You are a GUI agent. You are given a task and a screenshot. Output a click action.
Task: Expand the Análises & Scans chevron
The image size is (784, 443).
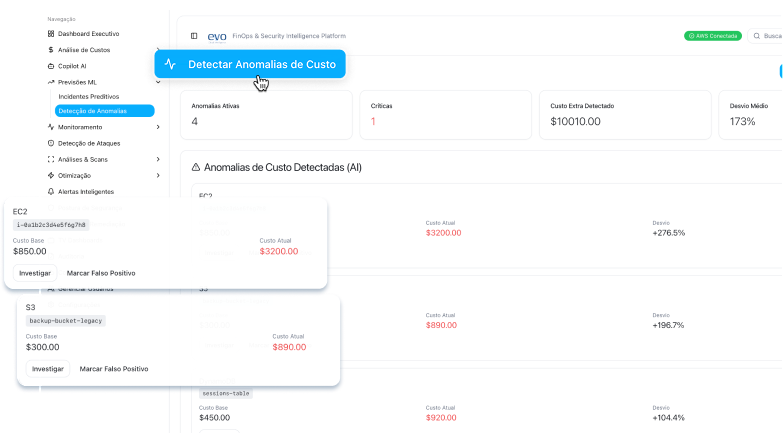[158, 159]
